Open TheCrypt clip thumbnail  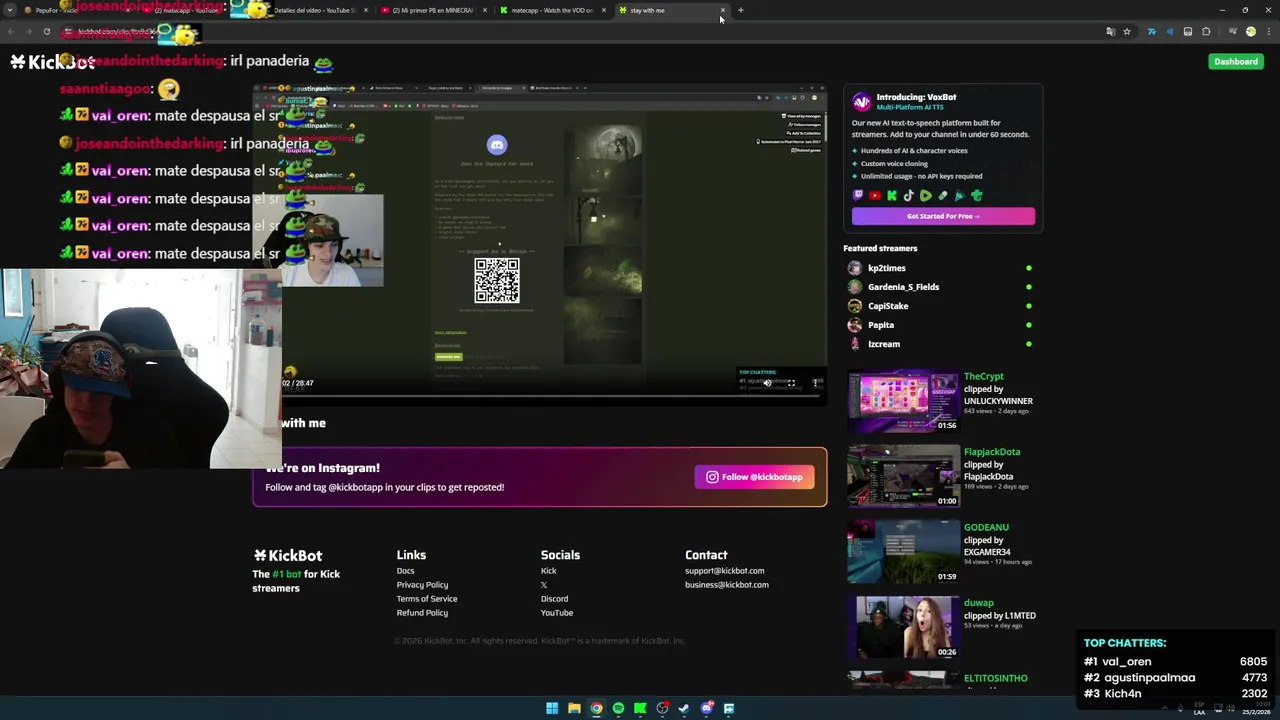(x=903, y=401)
